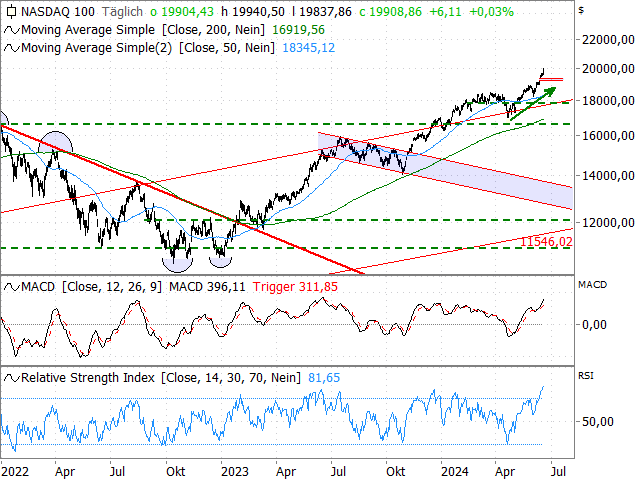The width and height of the screenshot is (640, 480).
Task: Click the high value 19940,50
Action: pyautogui.click(x=258, y=12)
